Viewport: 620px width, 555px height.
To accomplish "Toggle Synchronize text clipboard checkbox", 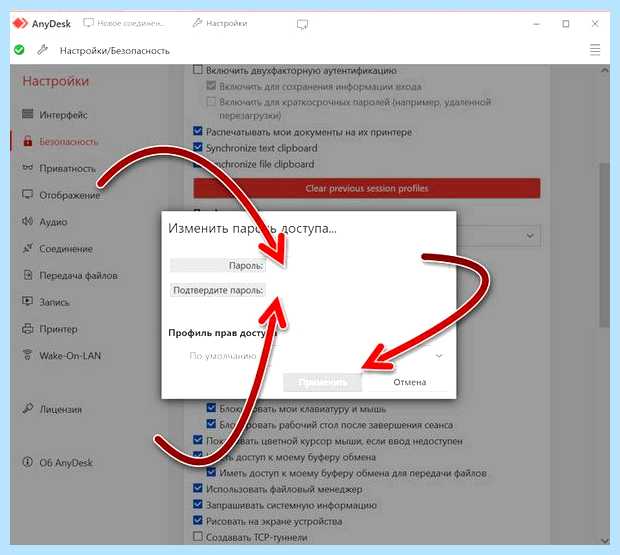I will pyautogui.click(x=198, y=147).
